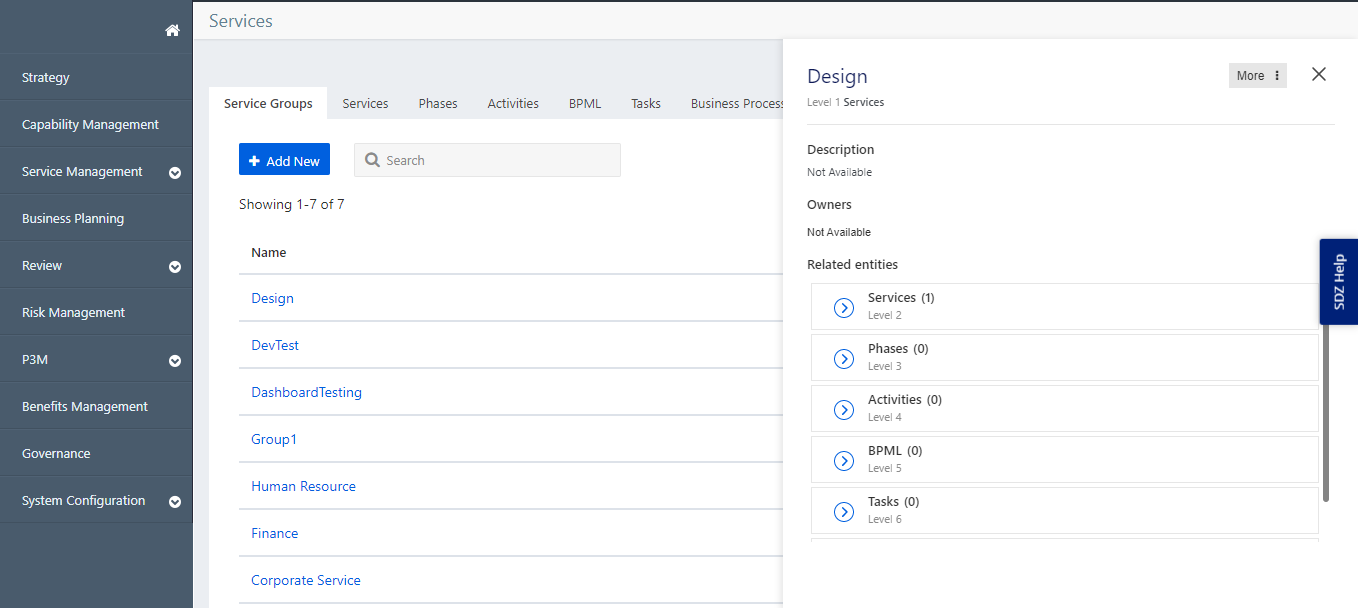
Task: Expand Tasks related entity arrow
Action: [844, 511]
